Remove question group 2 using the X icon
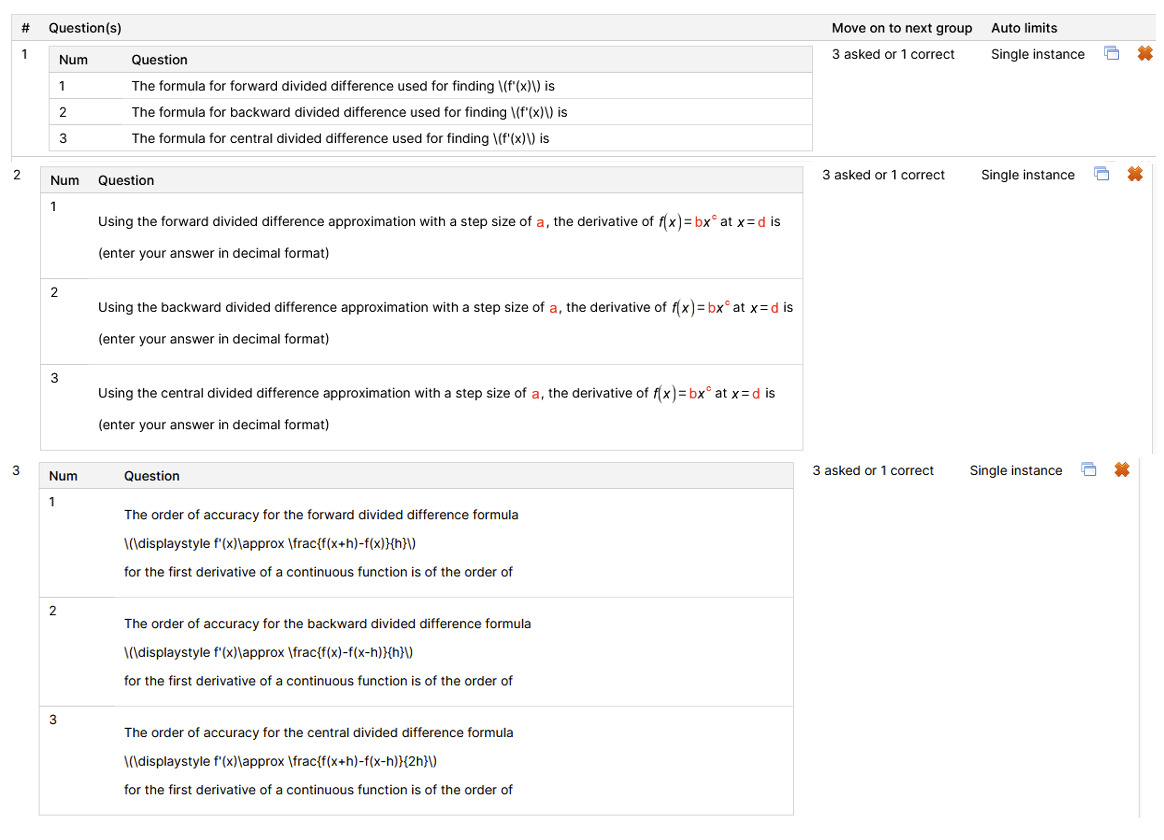Viewport: 1164px width, 840px height. coord(1135,174)
